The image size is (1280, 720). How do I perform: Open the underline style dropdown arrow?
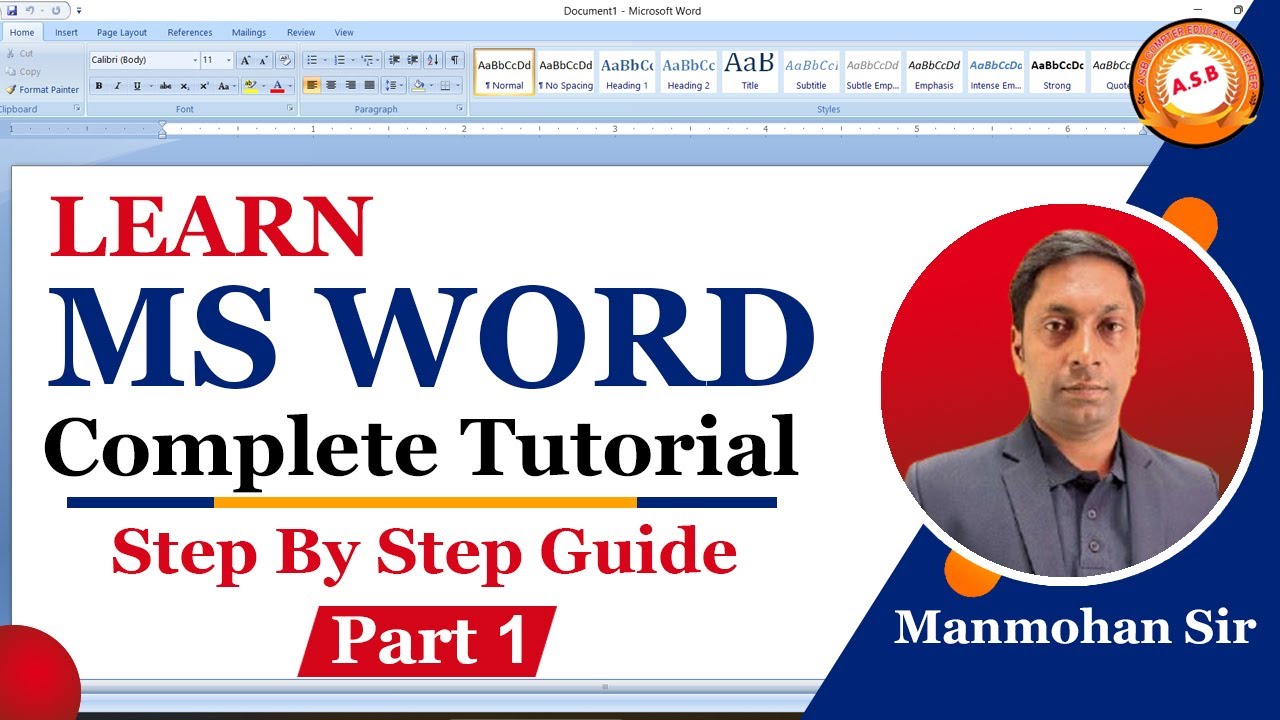pos(149,86)
